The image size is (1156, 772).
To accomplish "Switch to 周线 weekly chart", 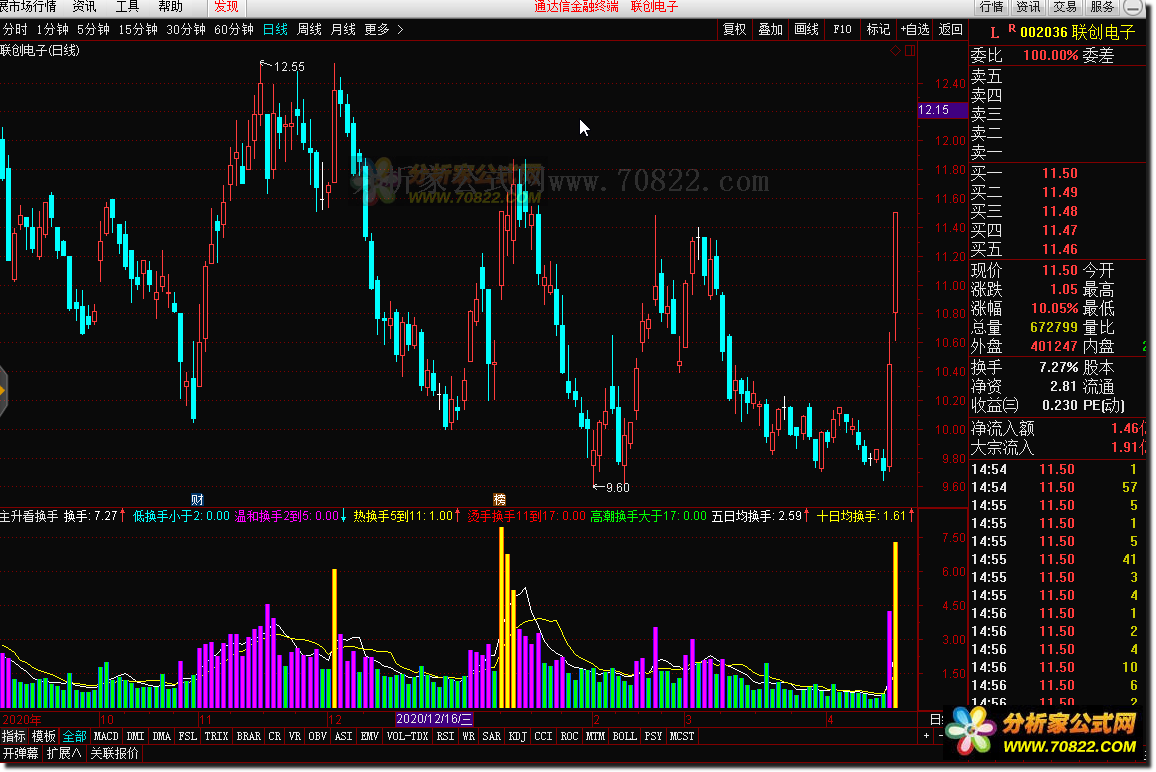I will (309, 29).
